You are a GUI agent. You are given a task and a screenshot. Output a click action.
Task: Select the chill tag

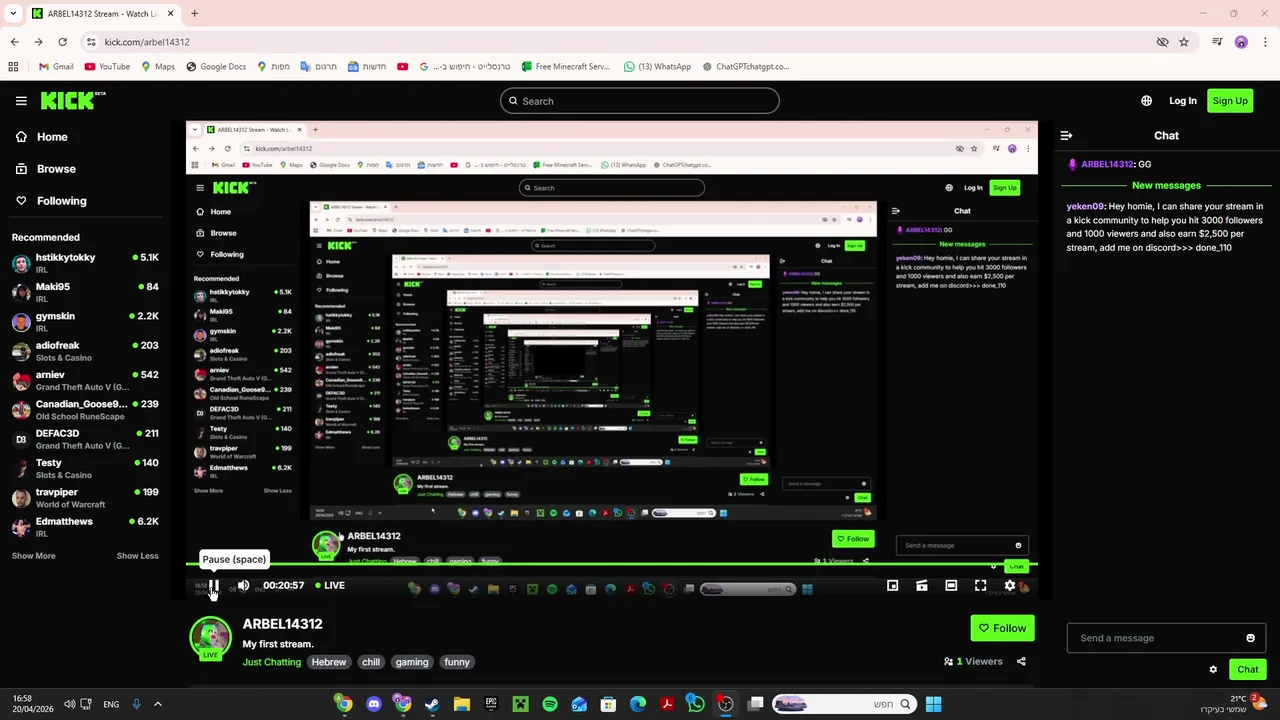pyautogui.click(x=371, y=662)
